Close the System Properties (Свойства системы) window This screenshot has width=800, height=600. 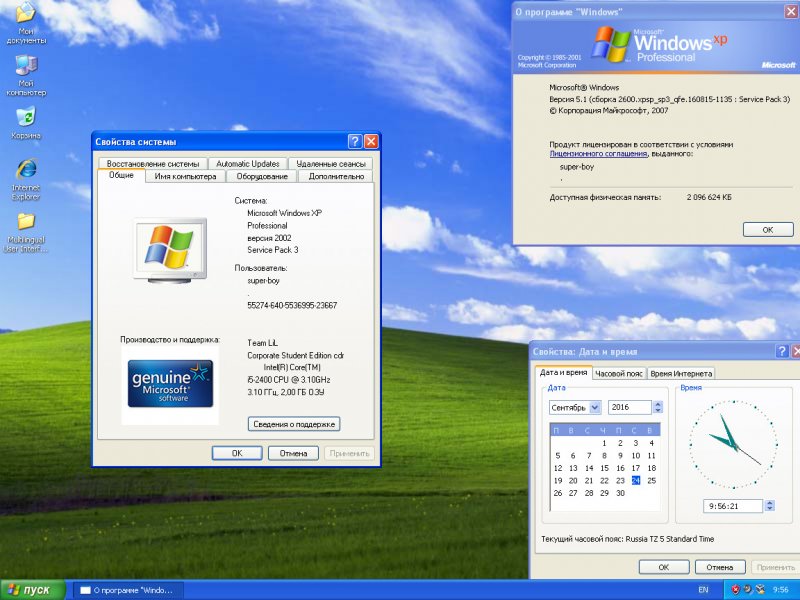tap(371, 141)
